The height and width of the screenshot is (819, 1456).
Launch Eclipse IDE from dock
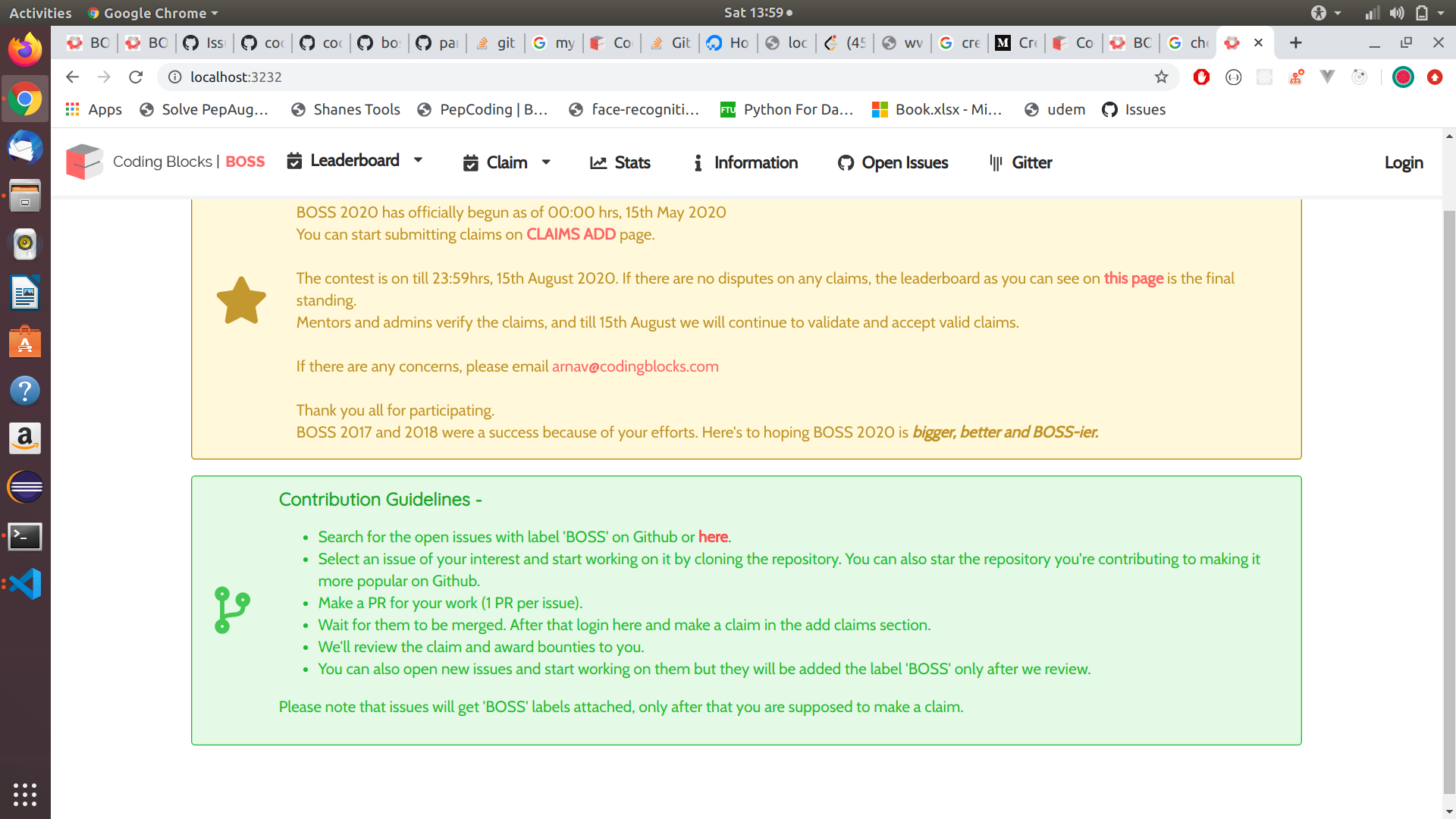[x=25, y=487]
